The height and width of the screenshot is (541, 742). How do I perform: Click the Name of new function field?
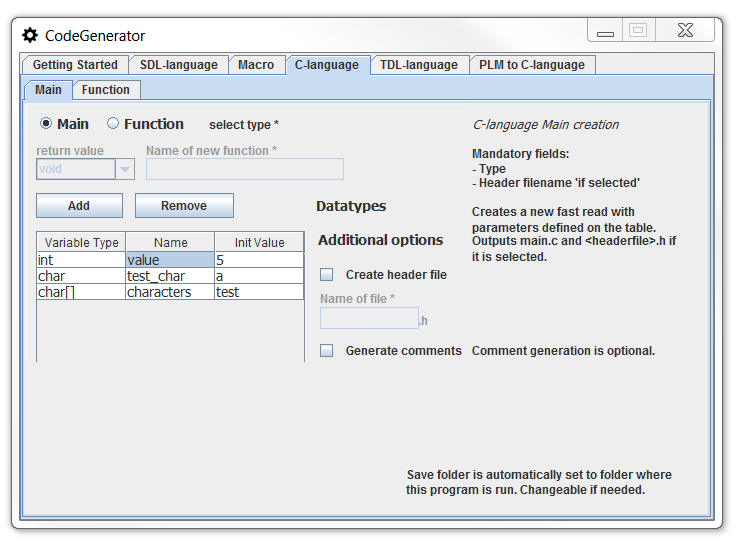click(245, 169)
